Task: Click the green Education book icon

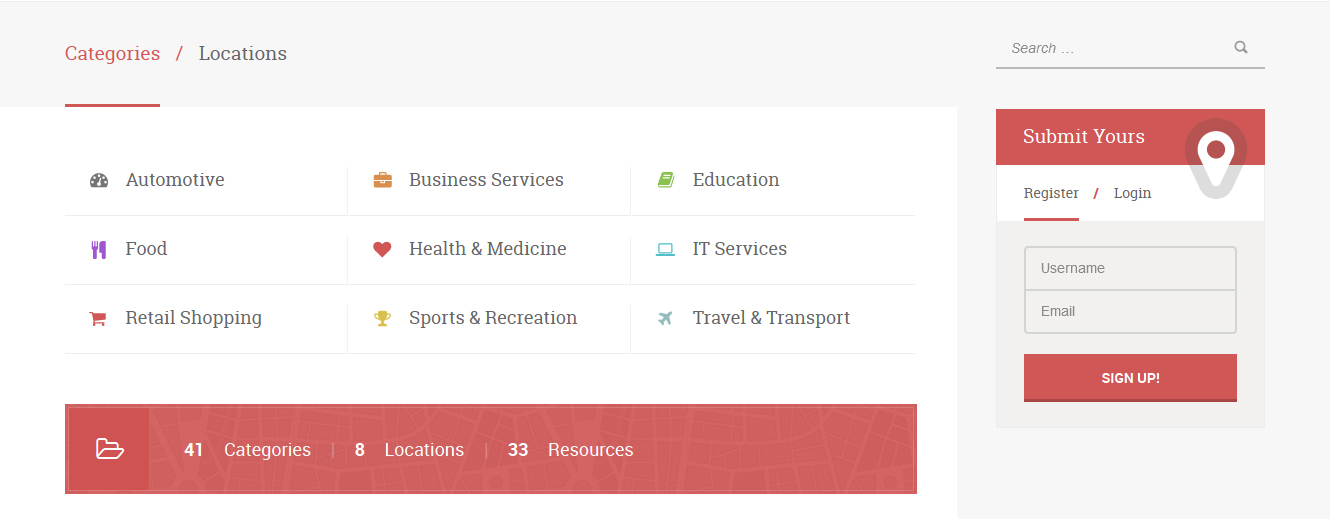Action: tap(666, 180)
